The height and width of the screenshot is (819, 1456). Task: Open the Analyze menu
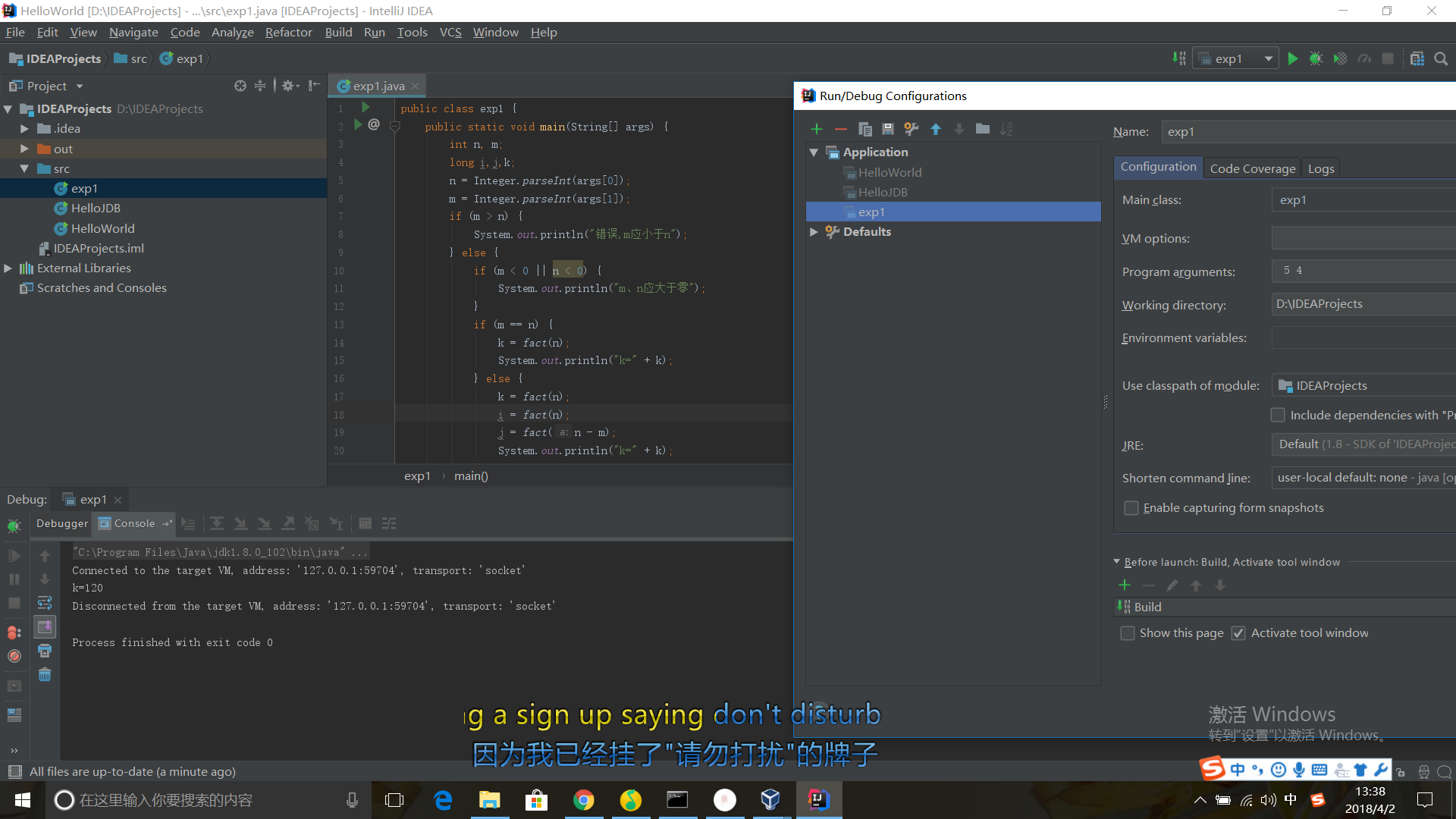click(x=232, y=32)
